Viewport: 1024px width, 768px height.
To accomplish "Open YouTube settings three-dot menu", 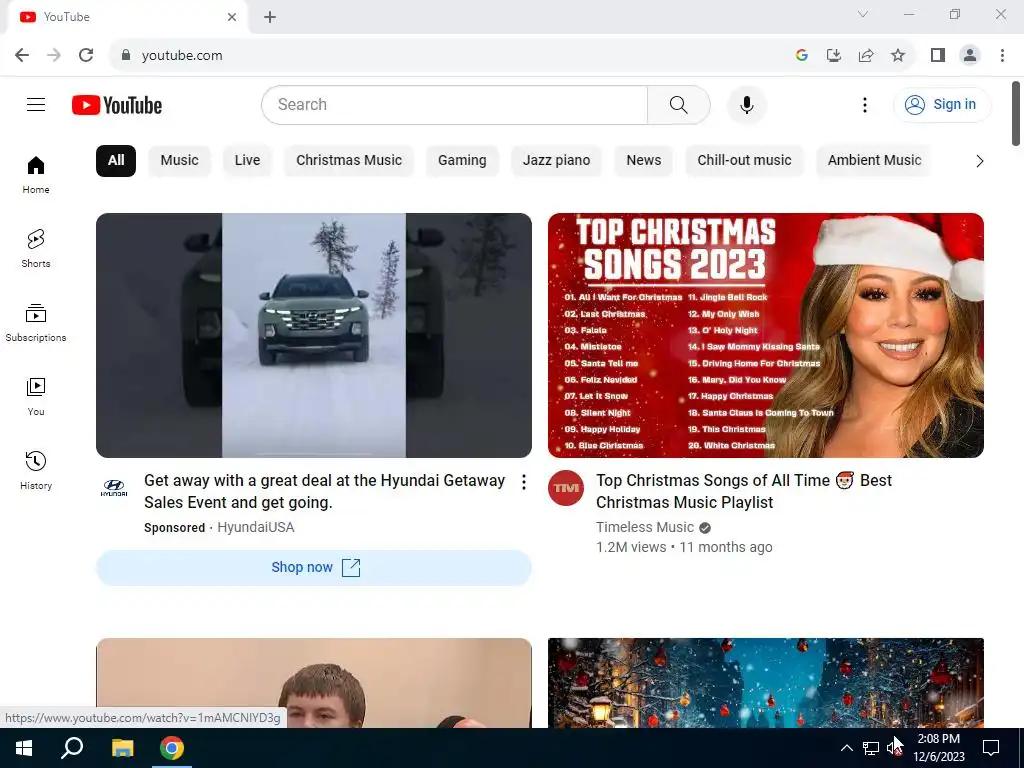I will tap(865, 104).
